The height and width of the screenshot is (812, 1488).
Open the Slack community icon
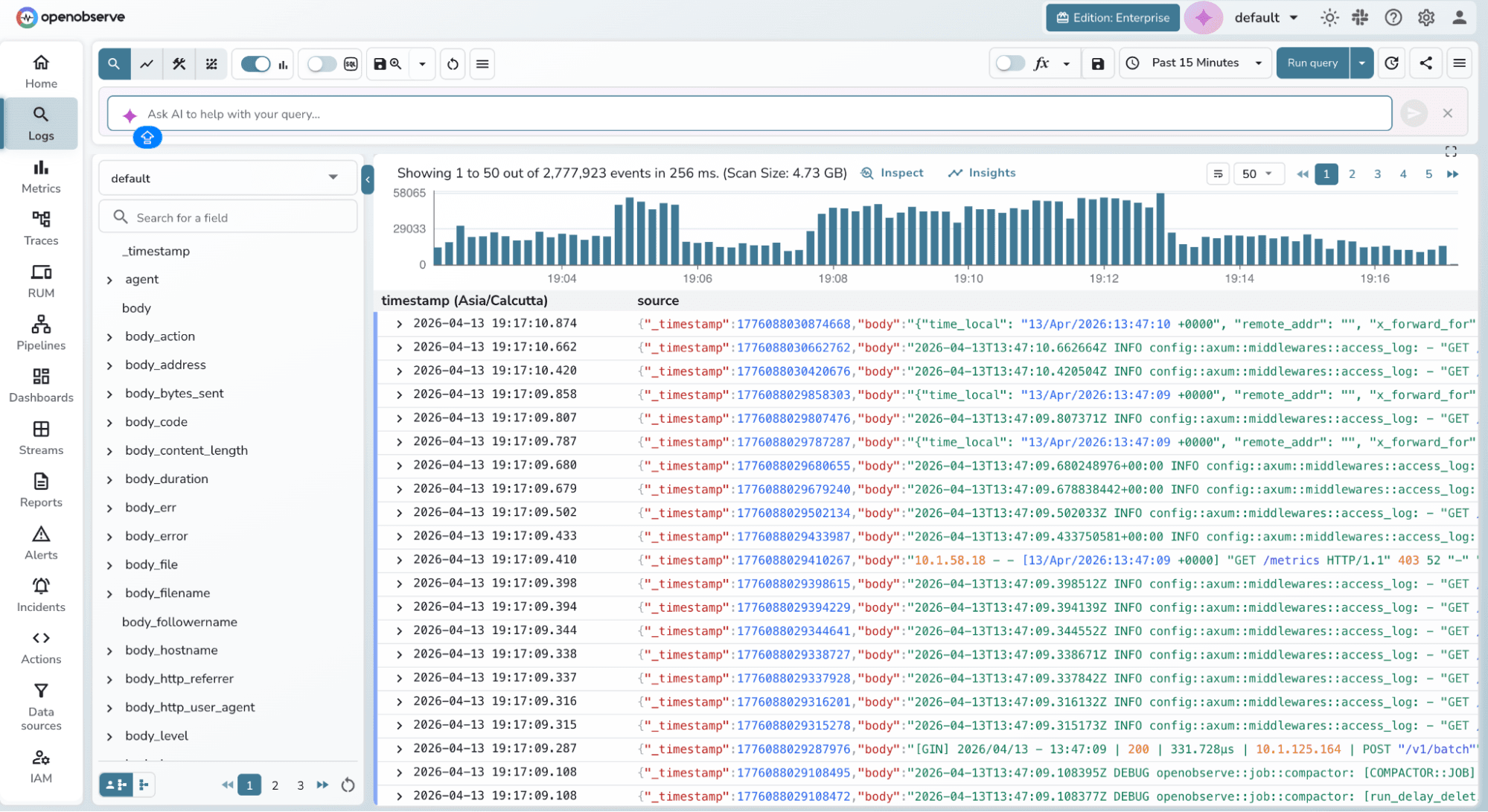coord(1360,18)
